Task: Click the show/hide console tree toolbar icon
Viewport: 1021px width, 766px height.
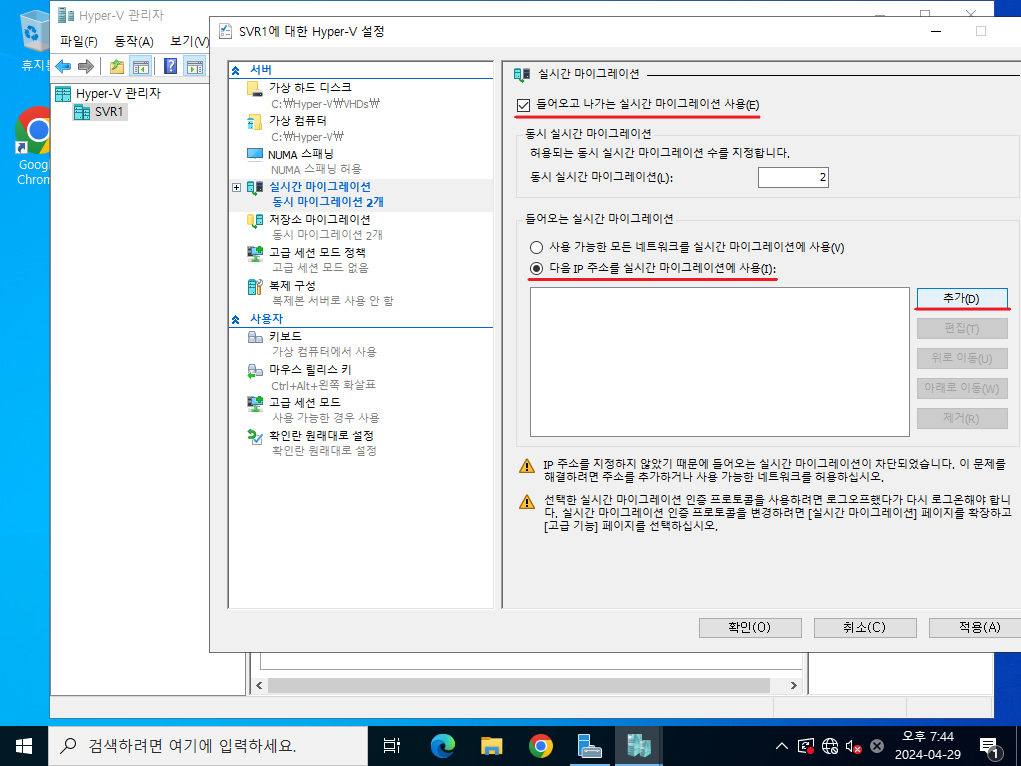Action: point(141,66)
